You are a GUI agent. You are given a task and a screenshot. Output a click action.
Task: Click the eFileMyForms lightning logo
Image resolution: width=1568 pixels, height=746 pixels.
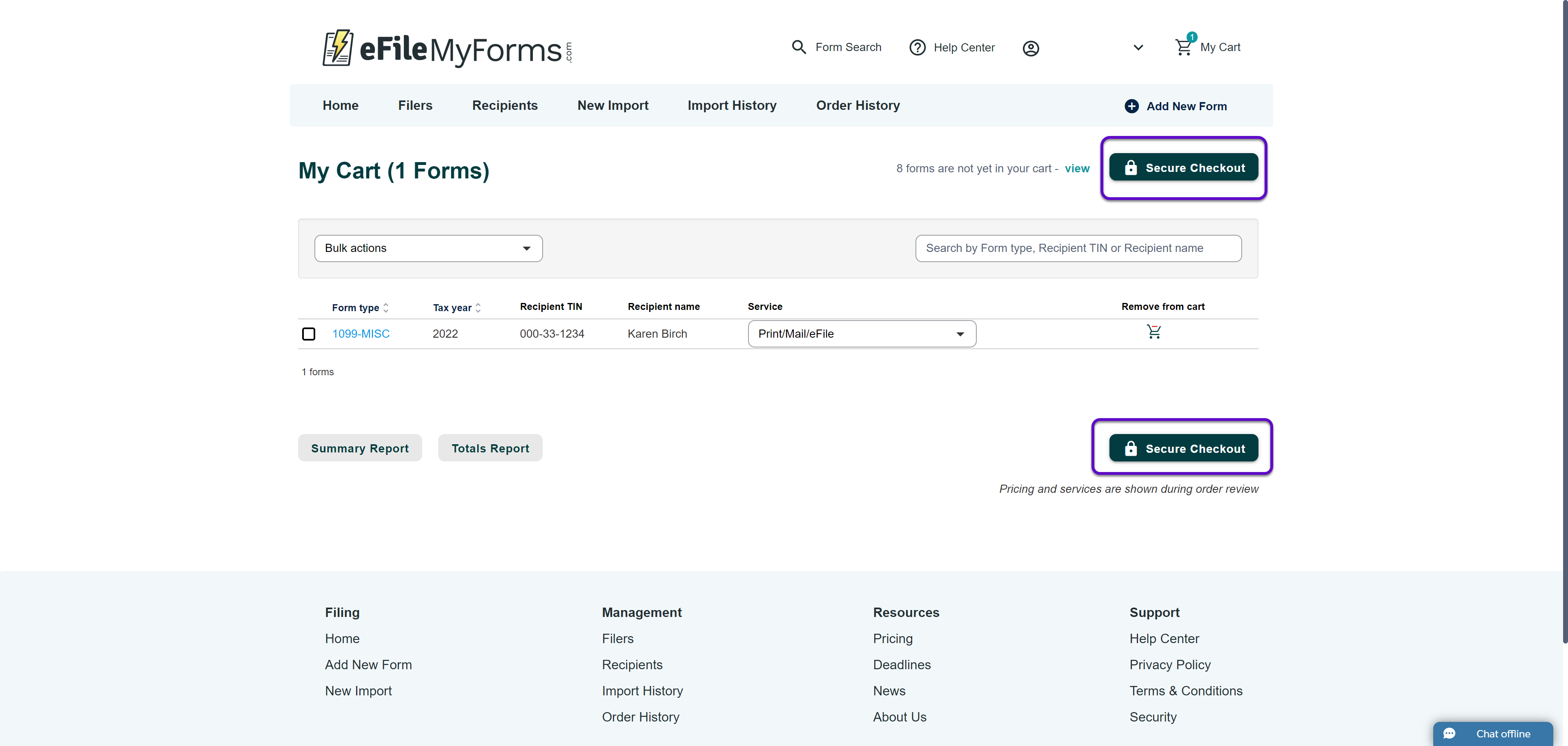coord(338,47)
